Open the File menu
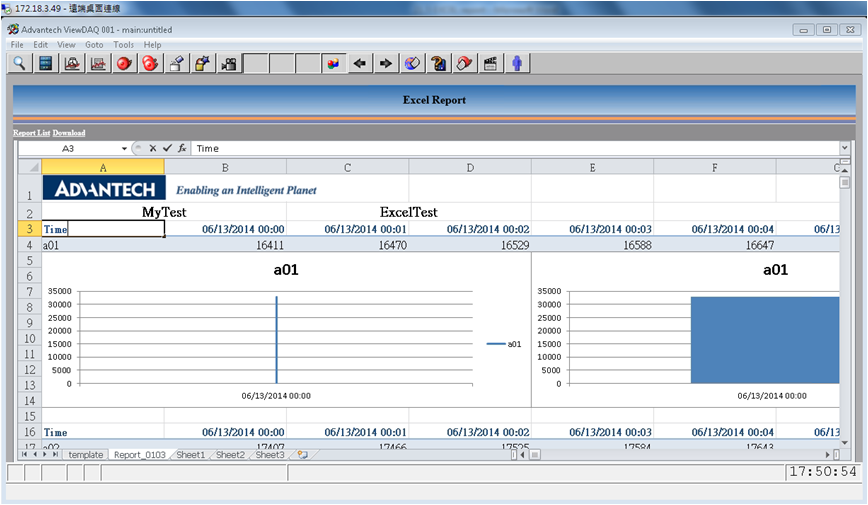 17,45
